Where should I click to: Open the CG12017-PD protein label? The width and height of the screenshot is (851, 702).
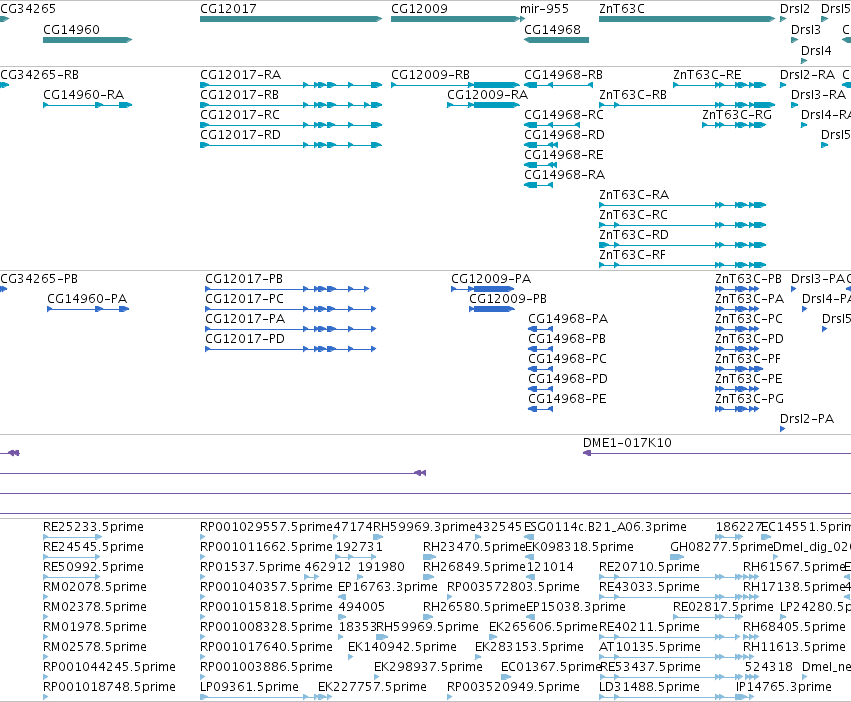coord(245,339)
